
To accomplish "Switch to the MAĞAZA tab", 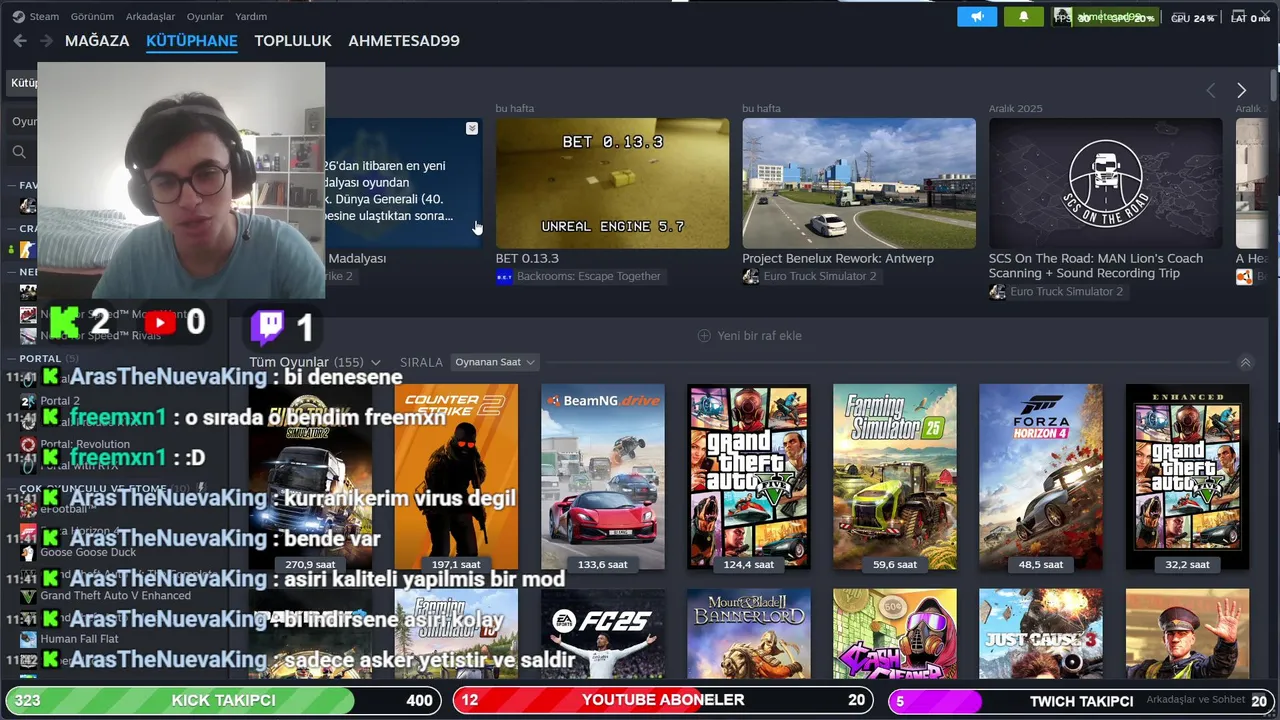I will [x=97, y=41].
